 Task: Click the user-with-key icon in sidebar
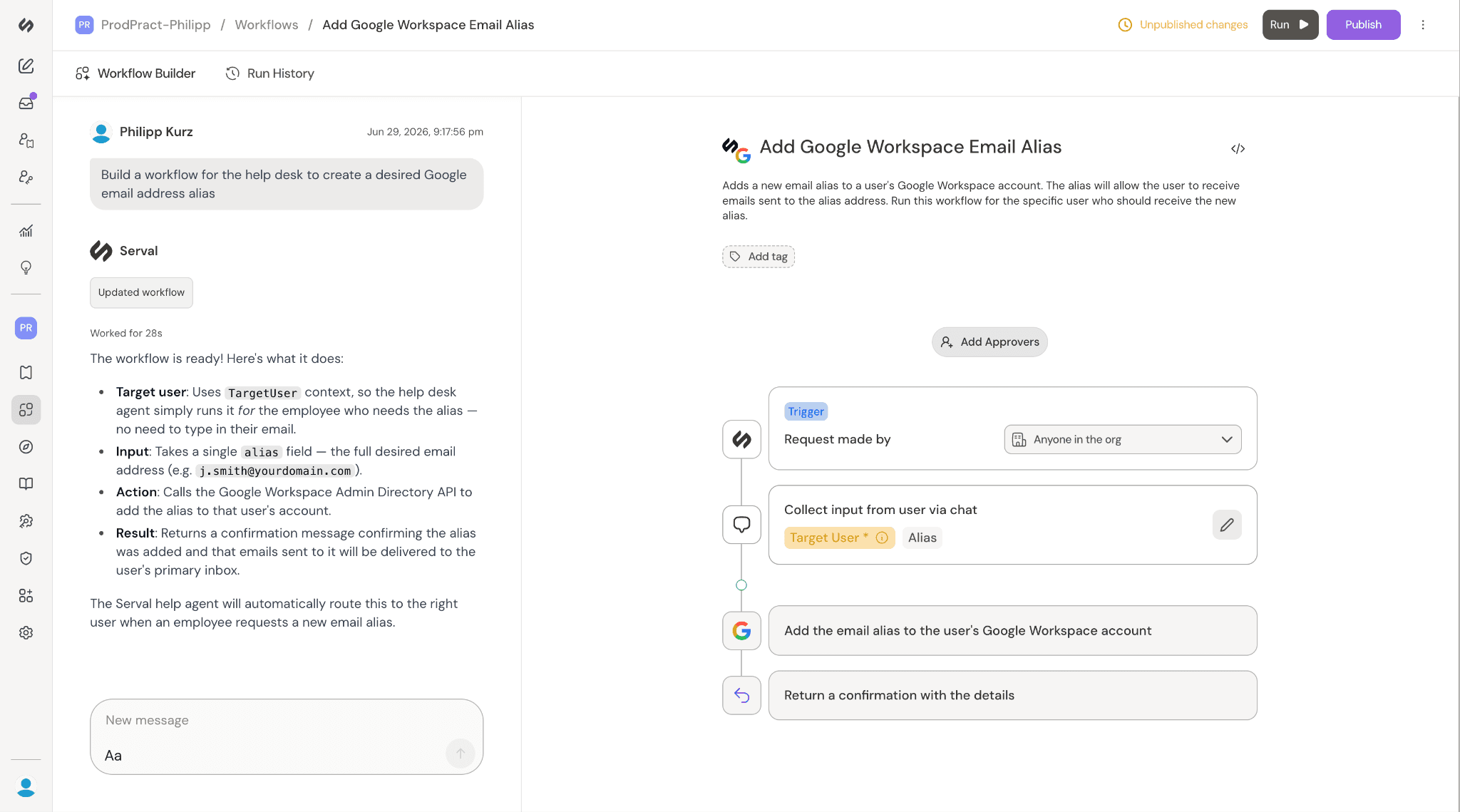26,177
